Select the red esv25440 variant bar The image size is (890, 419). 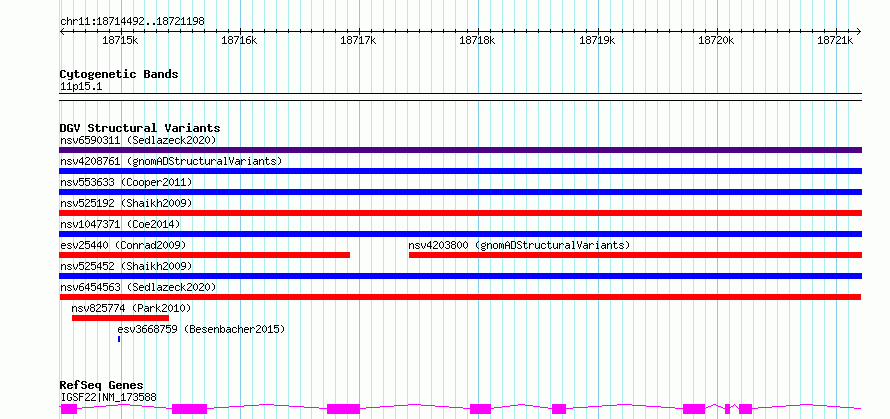(204, 255)
